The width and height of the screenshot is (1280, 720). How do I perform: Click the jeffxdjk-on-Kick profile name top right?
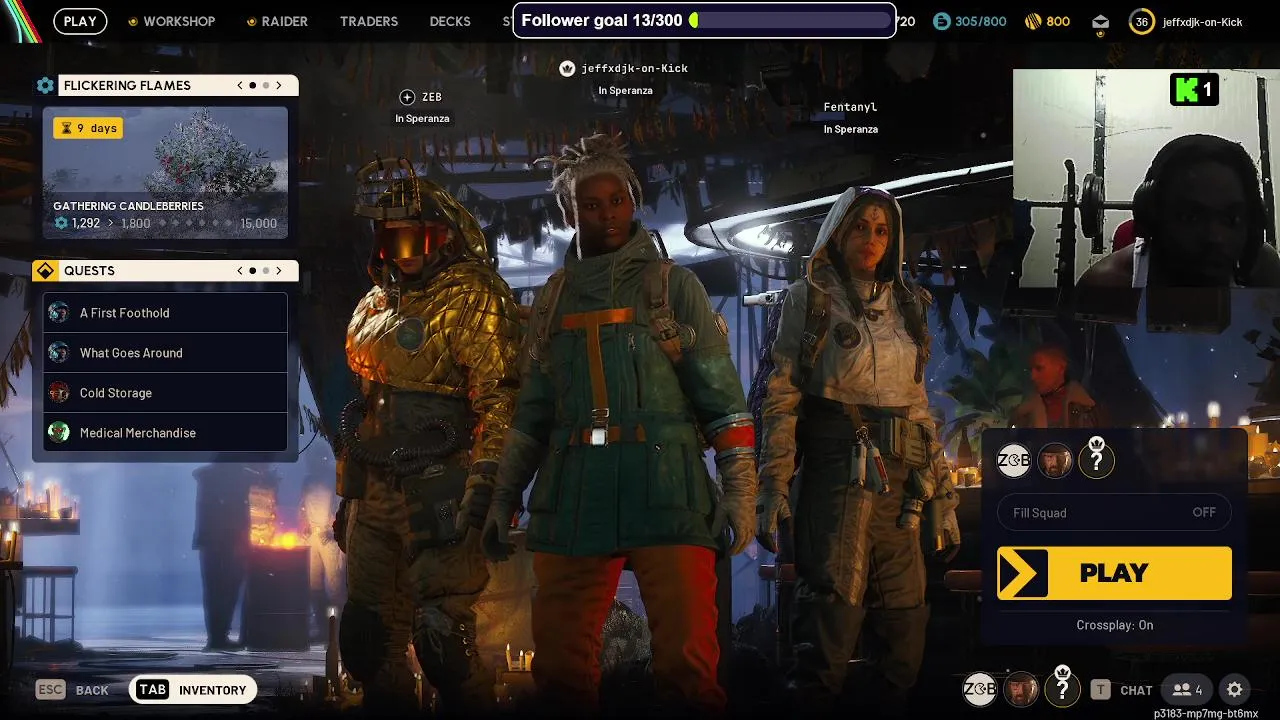click(1203, 22)
